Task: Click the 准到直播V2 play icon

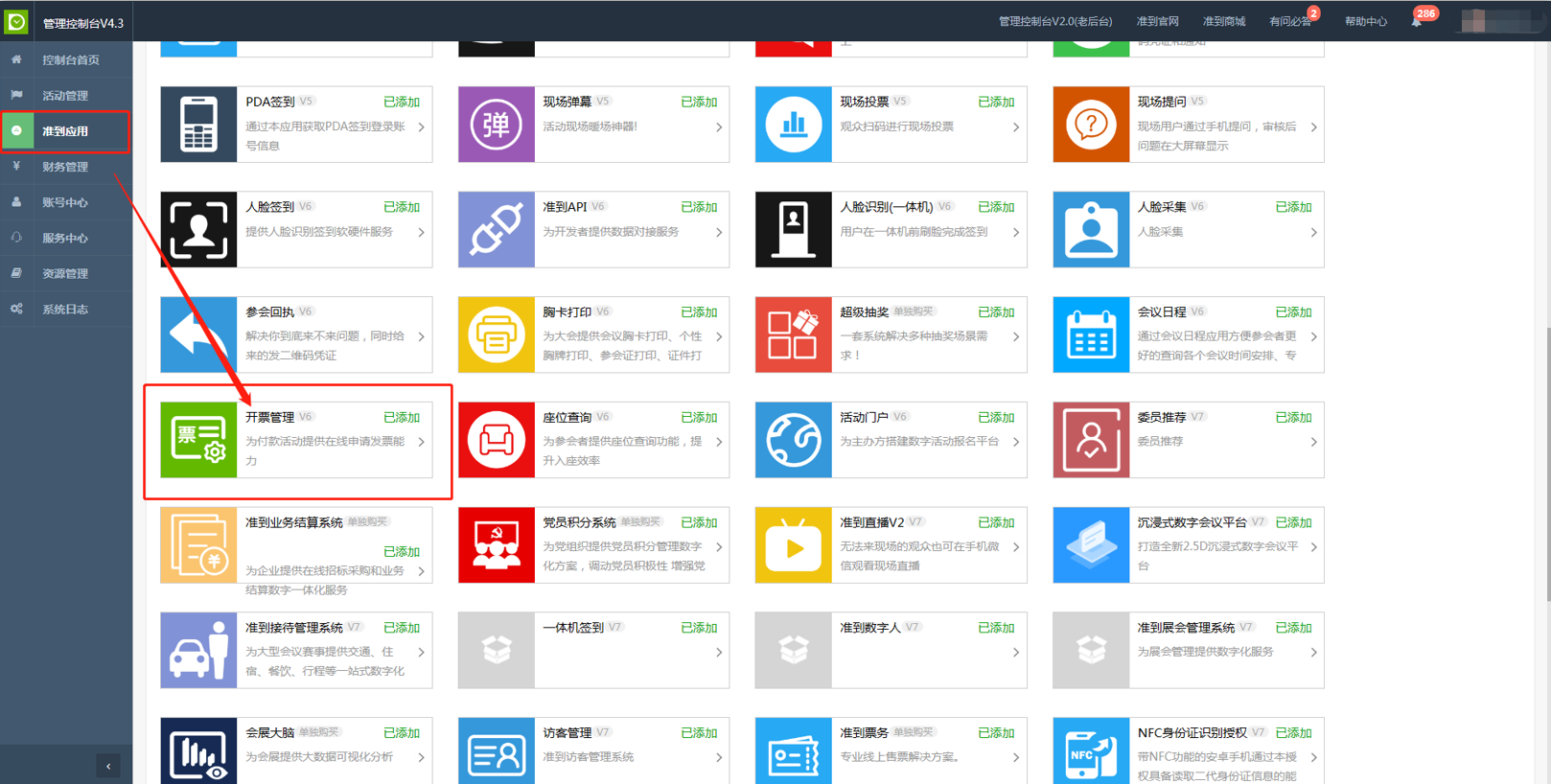Action: (x=793, y=545)
